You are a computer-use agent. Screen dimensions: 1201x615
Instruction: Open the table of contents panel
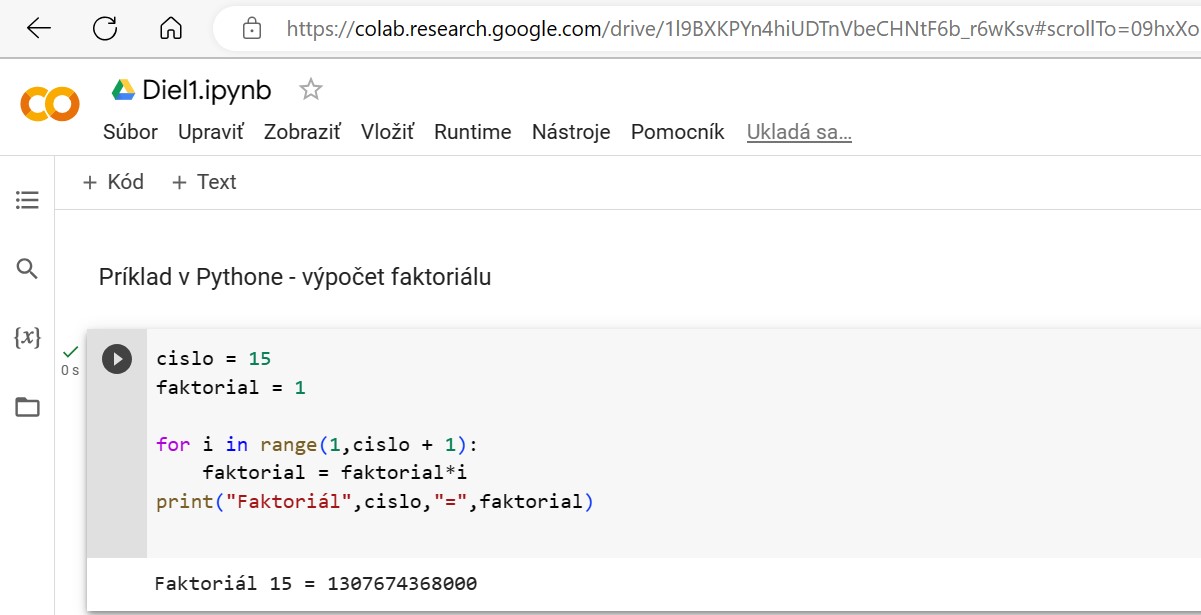(27, 201)
